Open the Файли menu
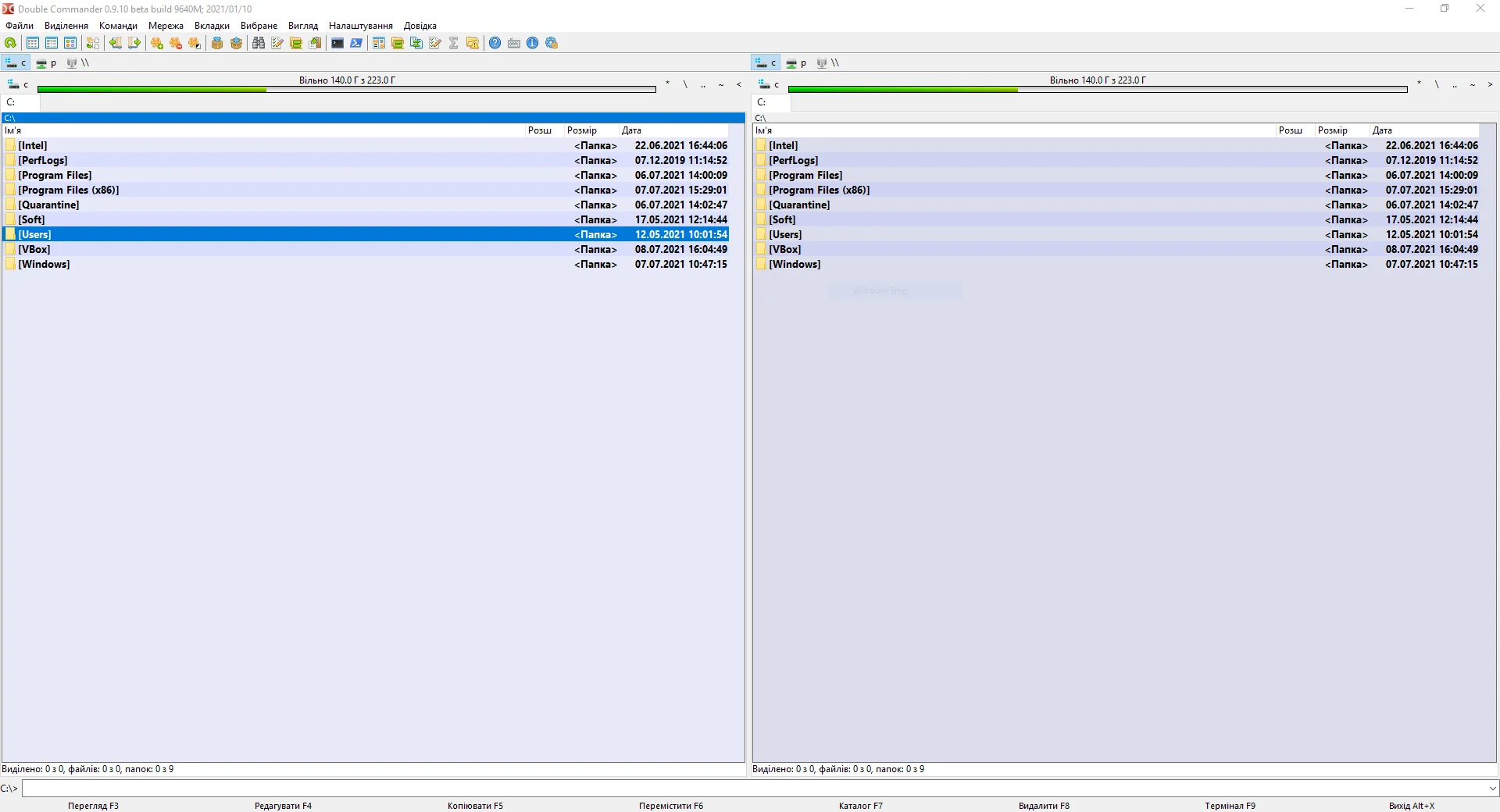This screenshot has height=812, width=1500. click(20, 26)
